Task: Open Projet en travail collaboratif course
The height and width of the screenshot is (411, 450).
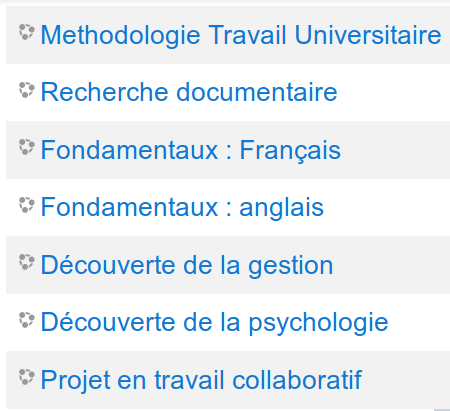Action: [201, 380]
